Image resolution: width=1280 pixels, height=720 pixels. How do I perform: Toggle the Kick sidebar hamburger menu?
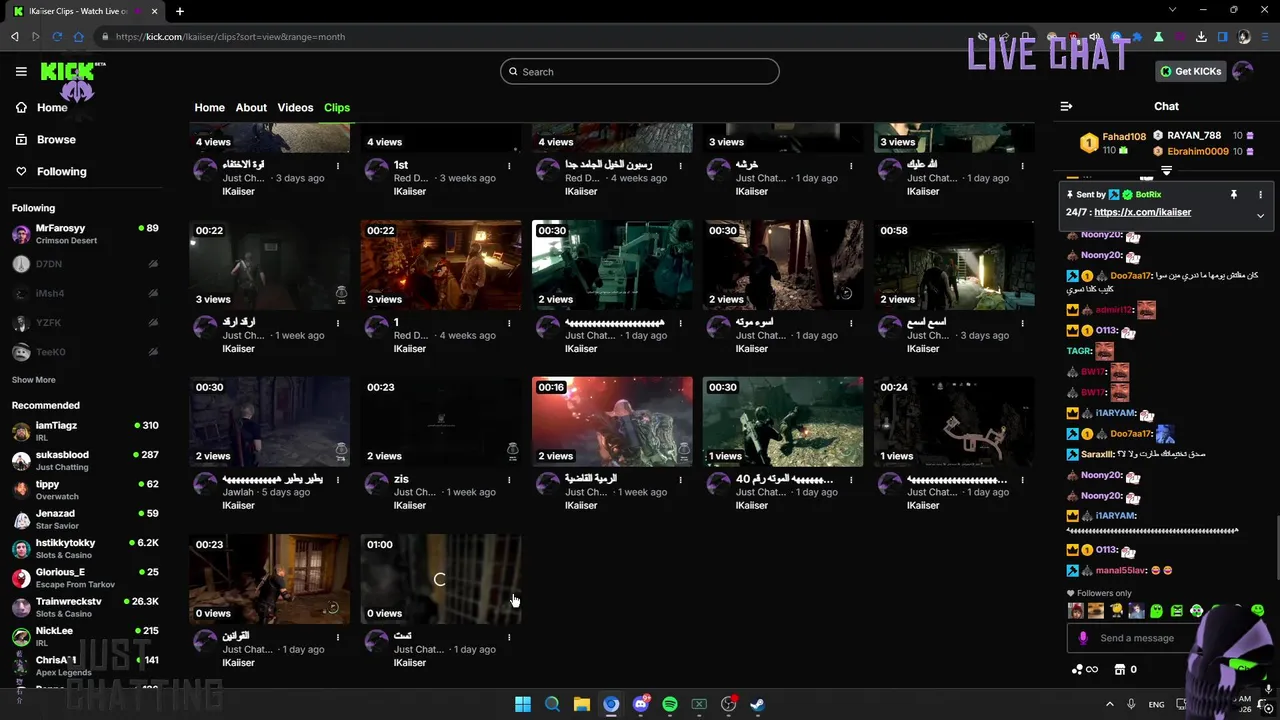21,71
